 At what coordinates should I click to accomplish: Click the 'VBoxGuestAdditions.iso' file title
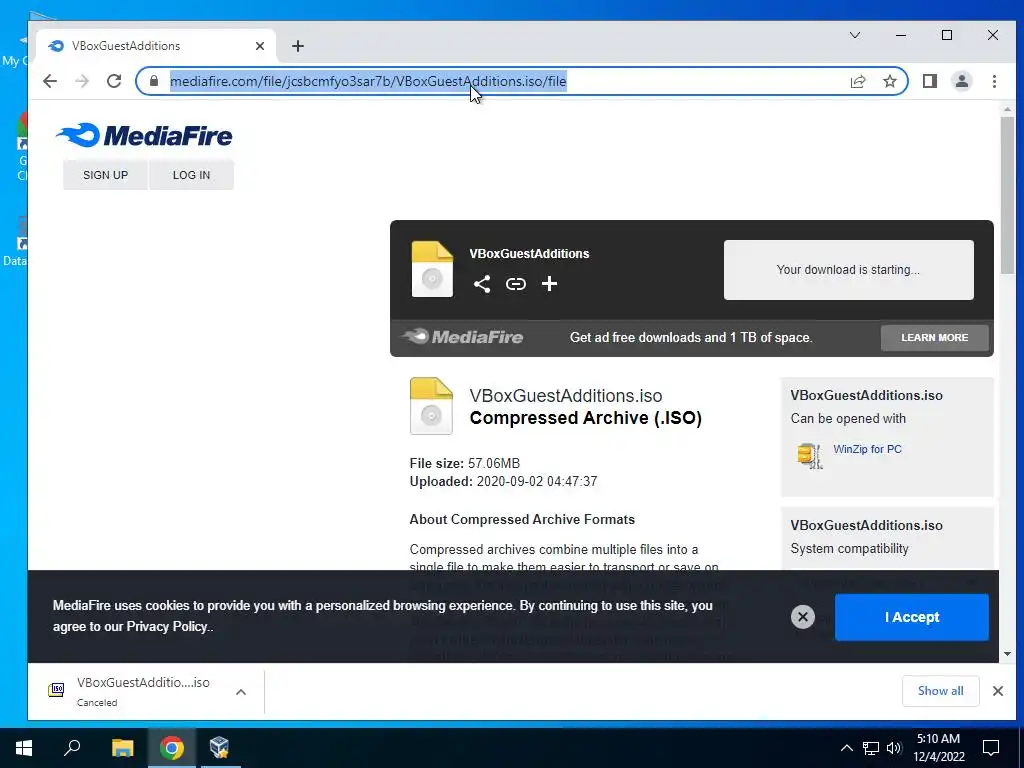coord(566,396)
